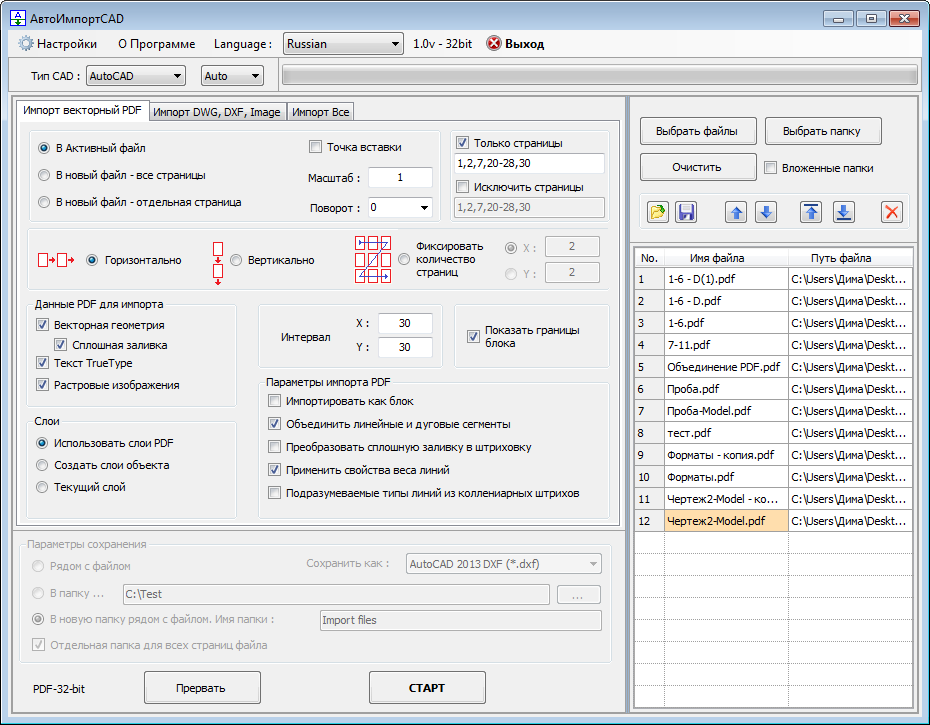This screenshot has width=930, height=725.
Task: Click the top progress bar
Action: coord(600,75)
